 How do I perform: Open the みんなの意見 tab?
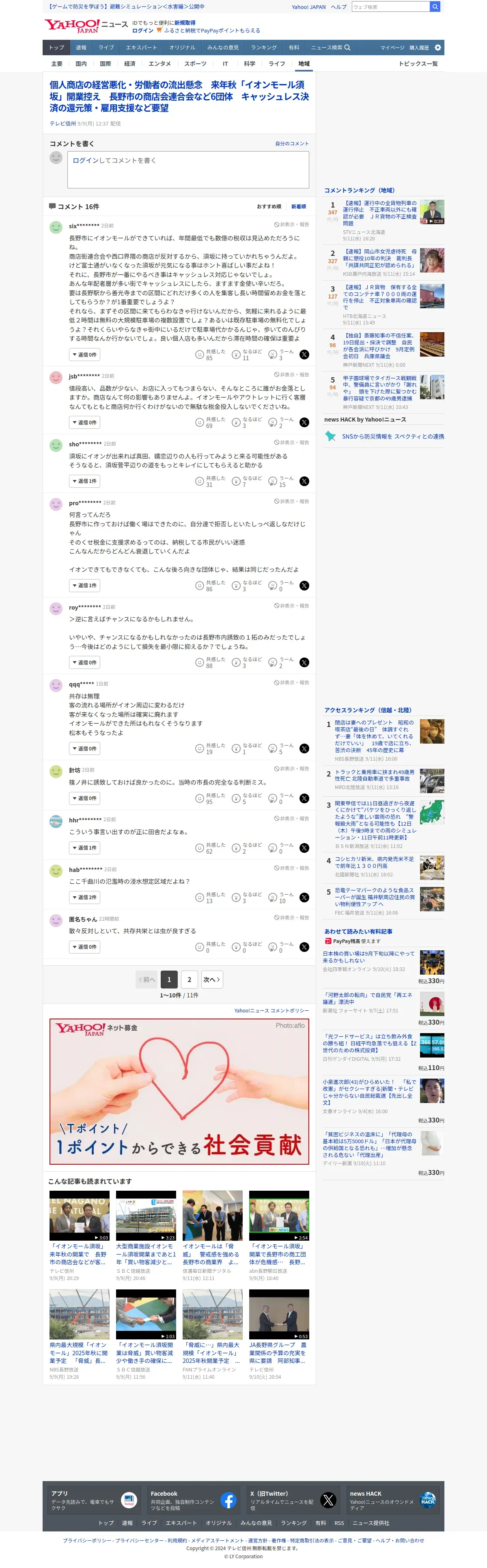[222, 48]
